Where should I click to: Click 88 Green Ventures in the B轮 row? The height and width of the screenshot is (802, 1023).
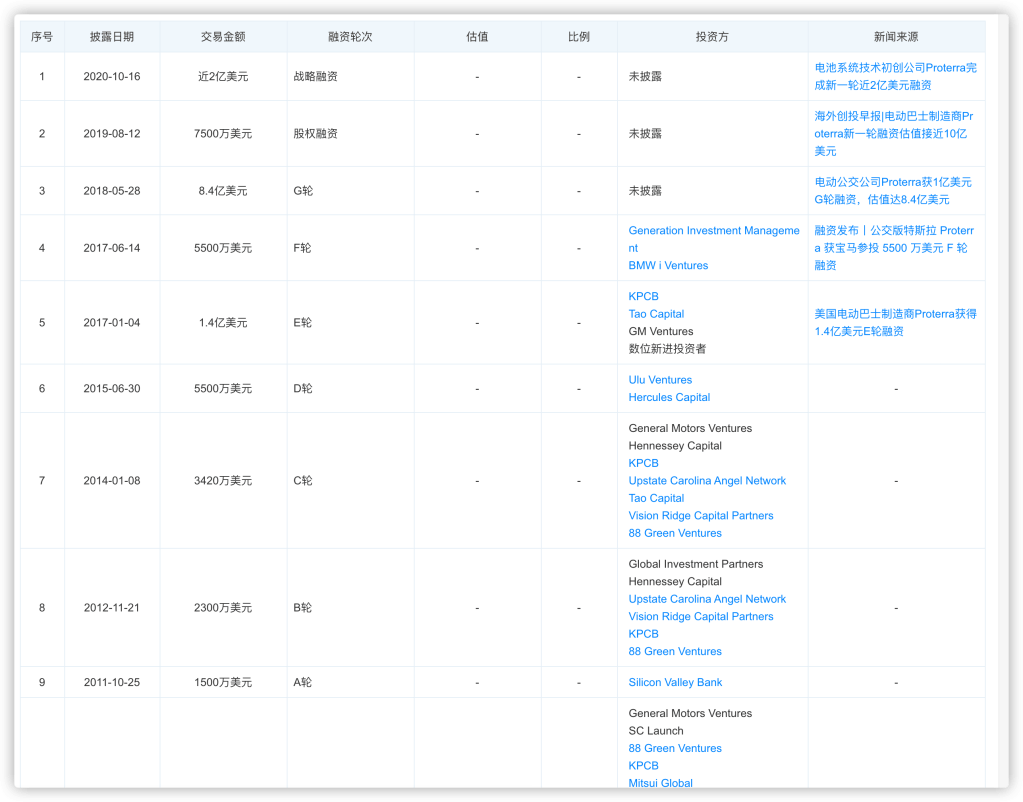[675, 652]
